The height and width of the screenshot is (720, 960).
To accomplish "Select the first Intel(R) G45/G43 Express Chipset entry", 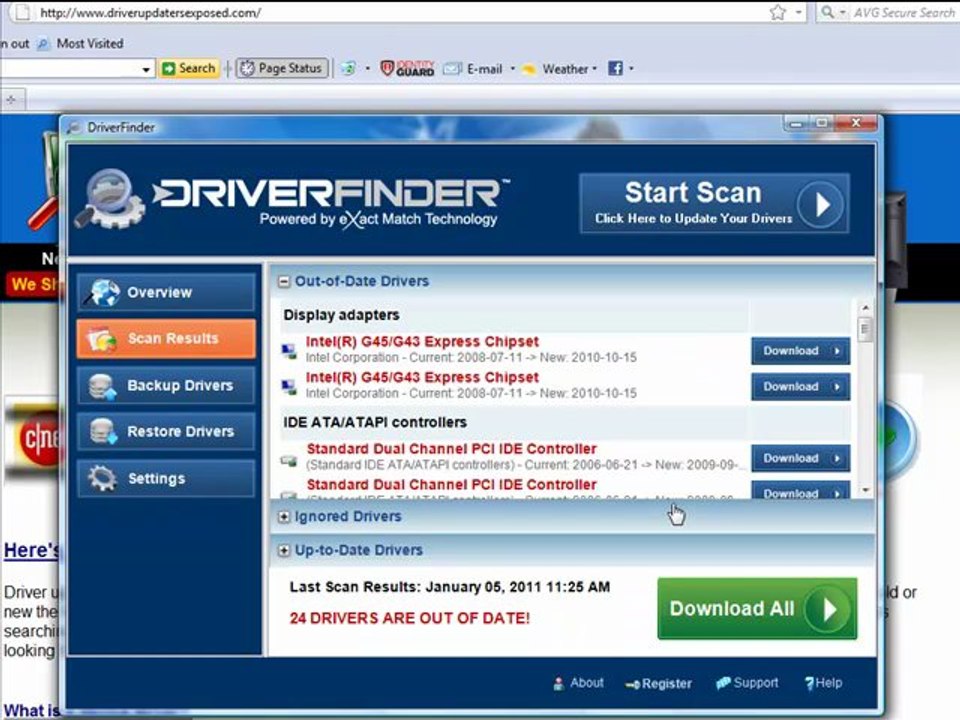I will (422, 342).
